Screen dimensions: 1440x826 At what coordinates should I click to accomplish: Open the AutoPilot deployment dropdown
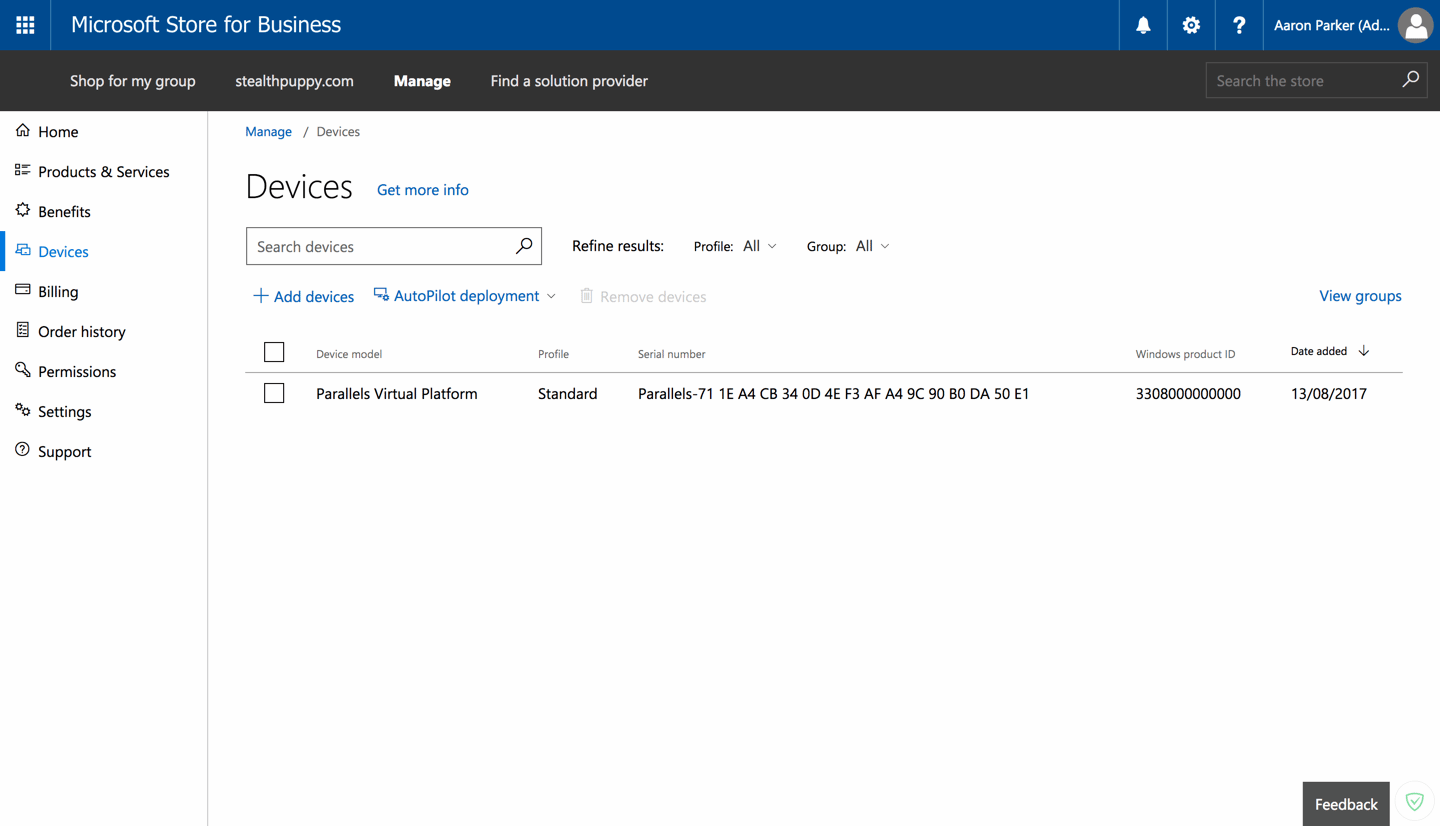[x=464, y=296]
